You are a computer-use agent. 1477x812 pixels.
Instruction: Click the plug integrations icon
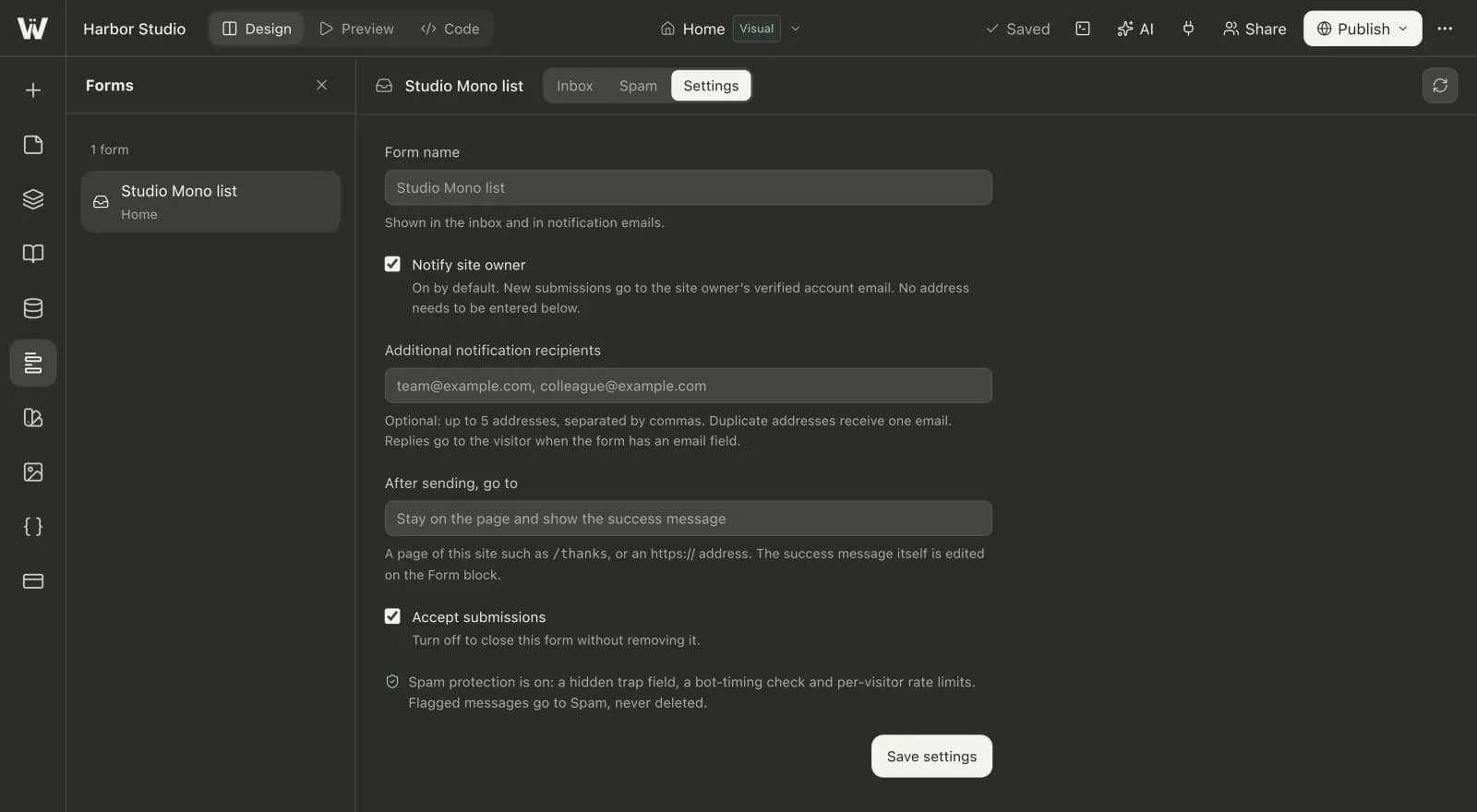pyautogui.click(x=1188, y=29)
